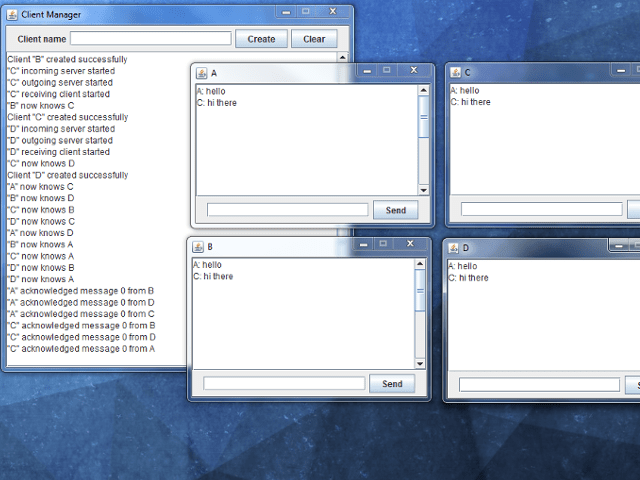Click scroll-down arrow in window B chat area
This screenshot has width=640, height=480.
(419, 362)
